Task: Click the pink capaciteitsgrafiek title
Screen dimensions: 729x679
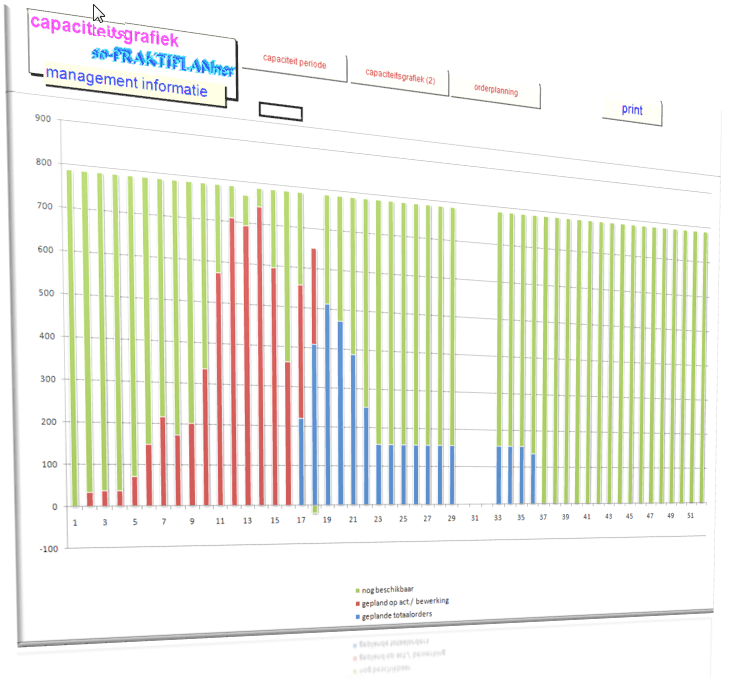Action: pos(104,32)
